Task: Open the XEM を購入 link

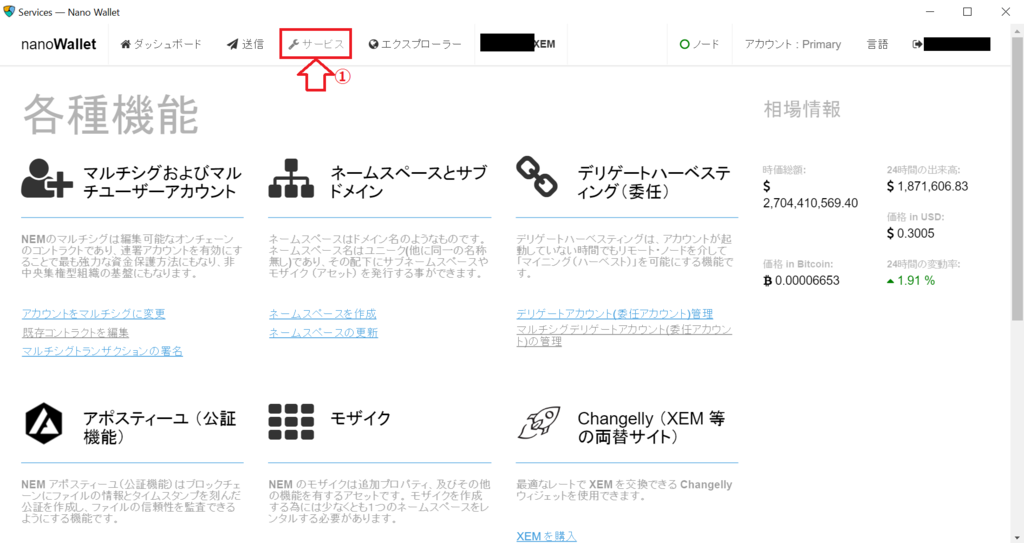Action: pos(547,536)
